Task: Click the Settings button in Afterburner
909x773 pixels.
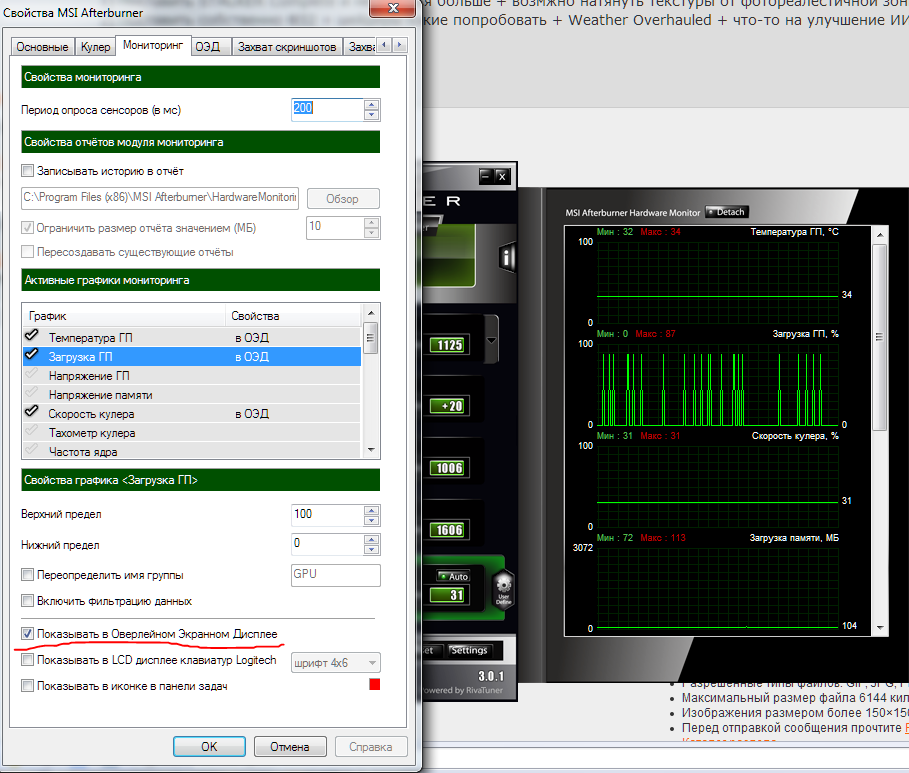Action: point(469,650)
